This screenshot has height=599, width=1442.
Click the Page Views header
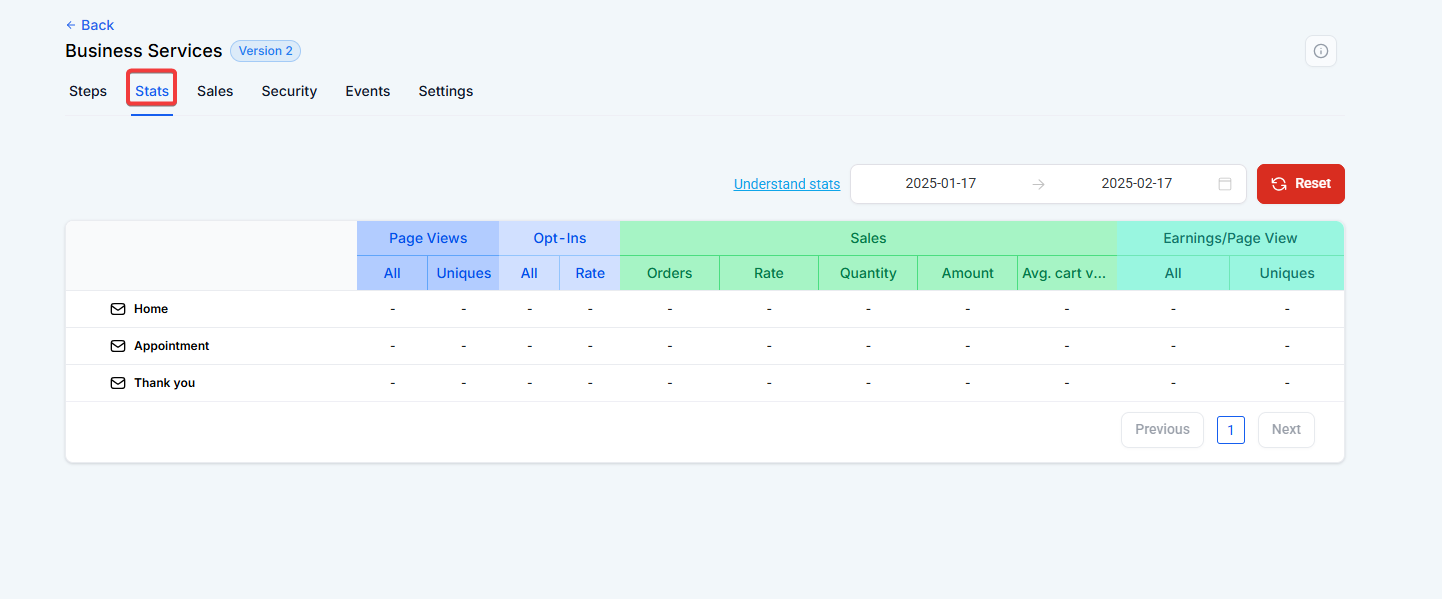428,238
